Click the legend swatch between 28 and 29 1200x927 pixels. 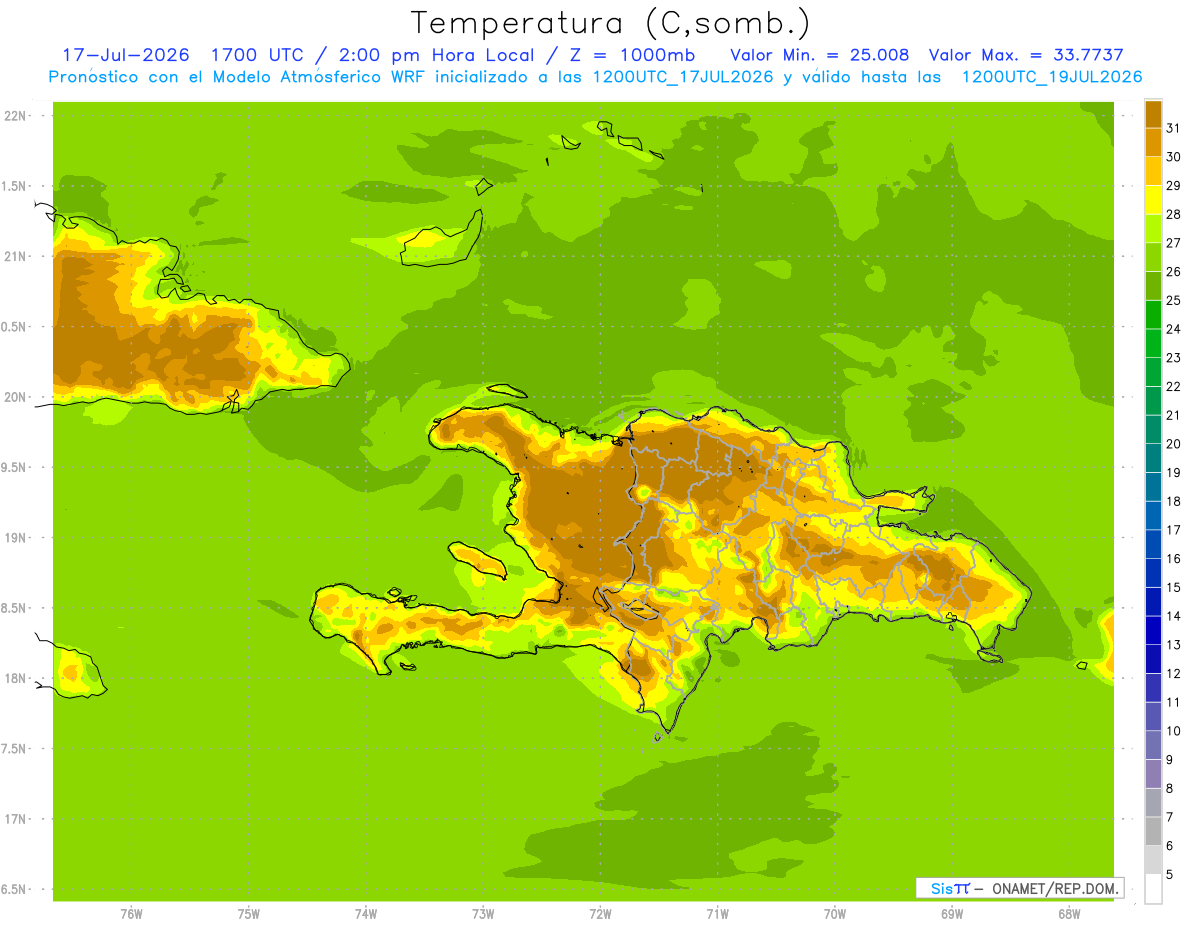[1153, 200]
